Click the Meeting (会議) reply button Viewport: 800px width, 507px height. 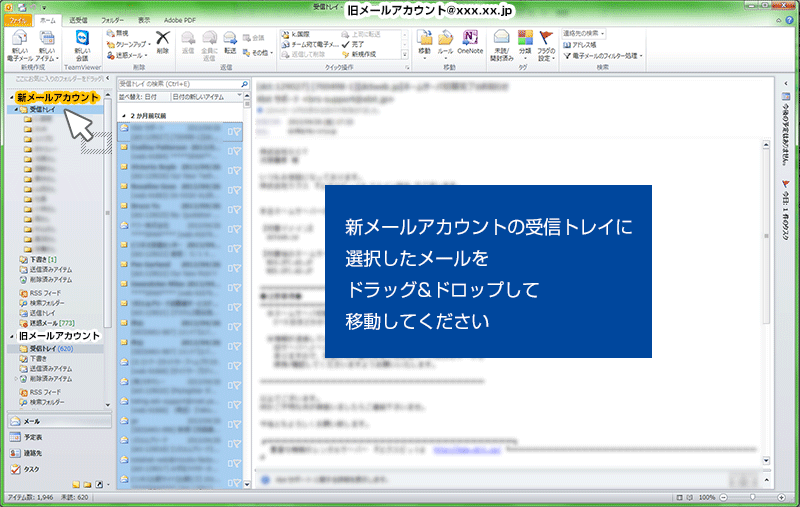254,38
